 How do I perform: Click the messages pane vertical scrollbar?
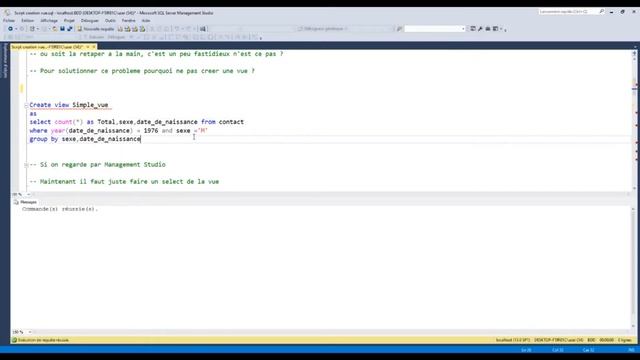(x=633, y=267)
